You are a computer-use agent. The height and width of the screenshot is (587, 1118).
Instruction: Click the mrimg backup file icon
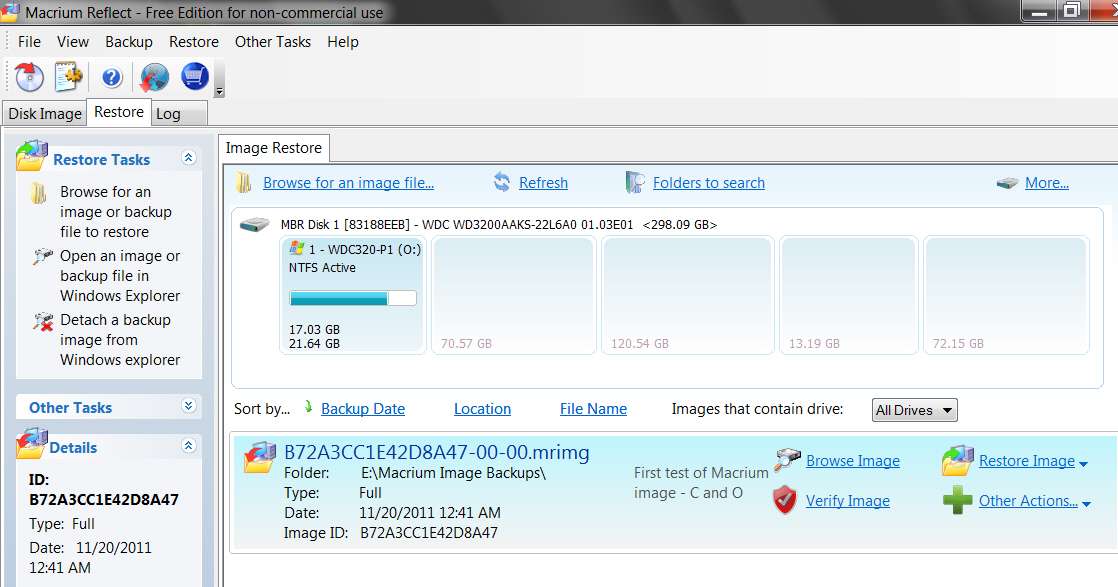click(260, 457)
